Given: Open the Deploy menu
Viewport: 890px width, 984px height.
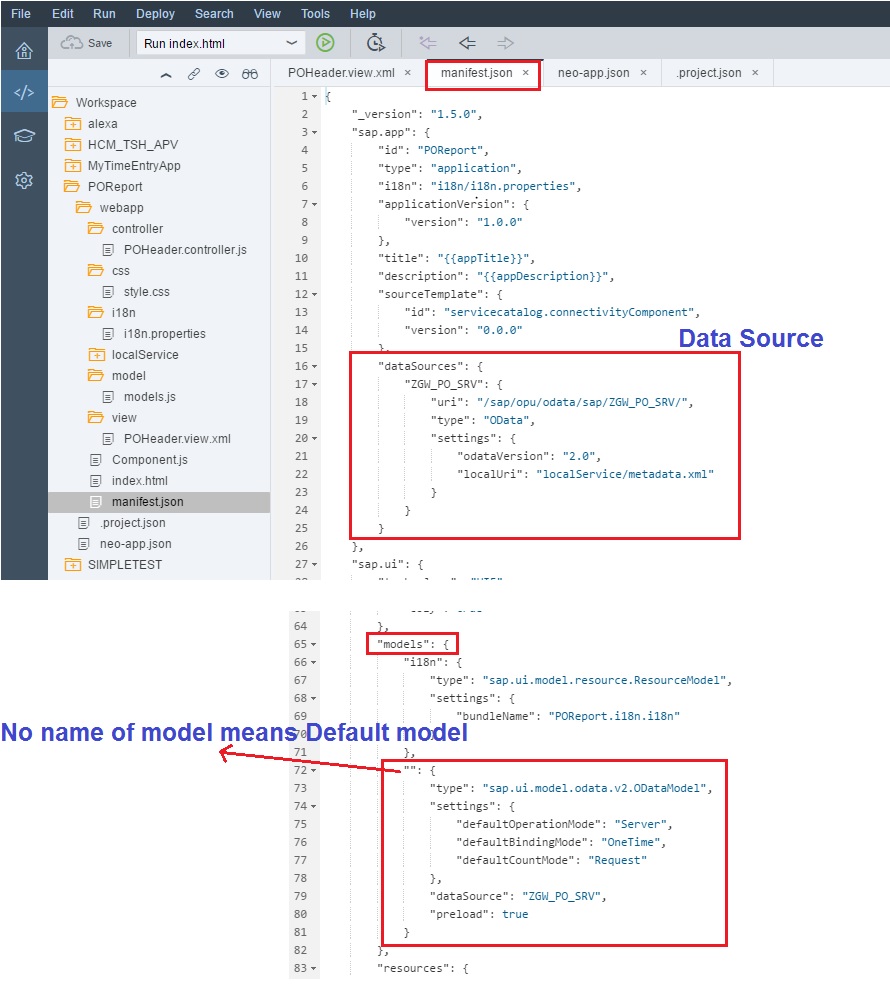Looking at the screenshot, I should pyautogui.click(x=156, y=13).
